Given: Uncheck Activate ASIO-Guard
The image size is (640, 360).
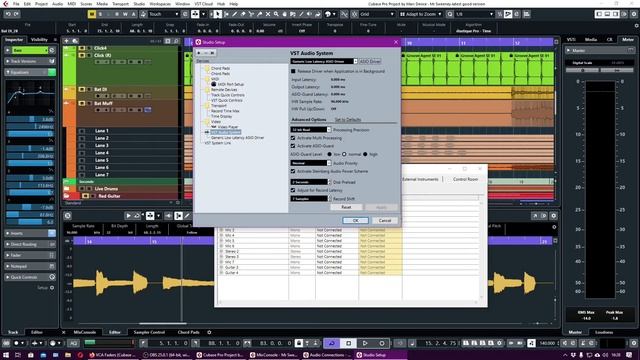Looking at the screenshot, I should (293, 146).
